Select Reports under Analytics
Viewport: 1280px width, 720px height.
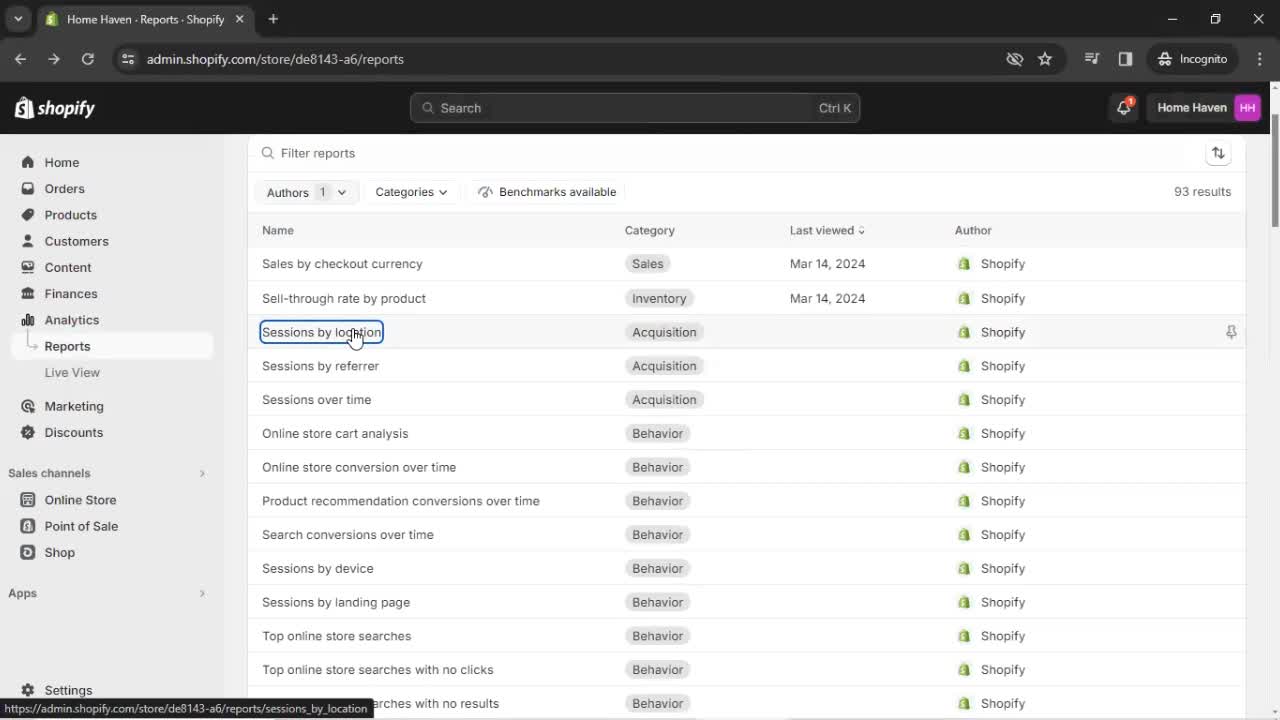point(67,346)
